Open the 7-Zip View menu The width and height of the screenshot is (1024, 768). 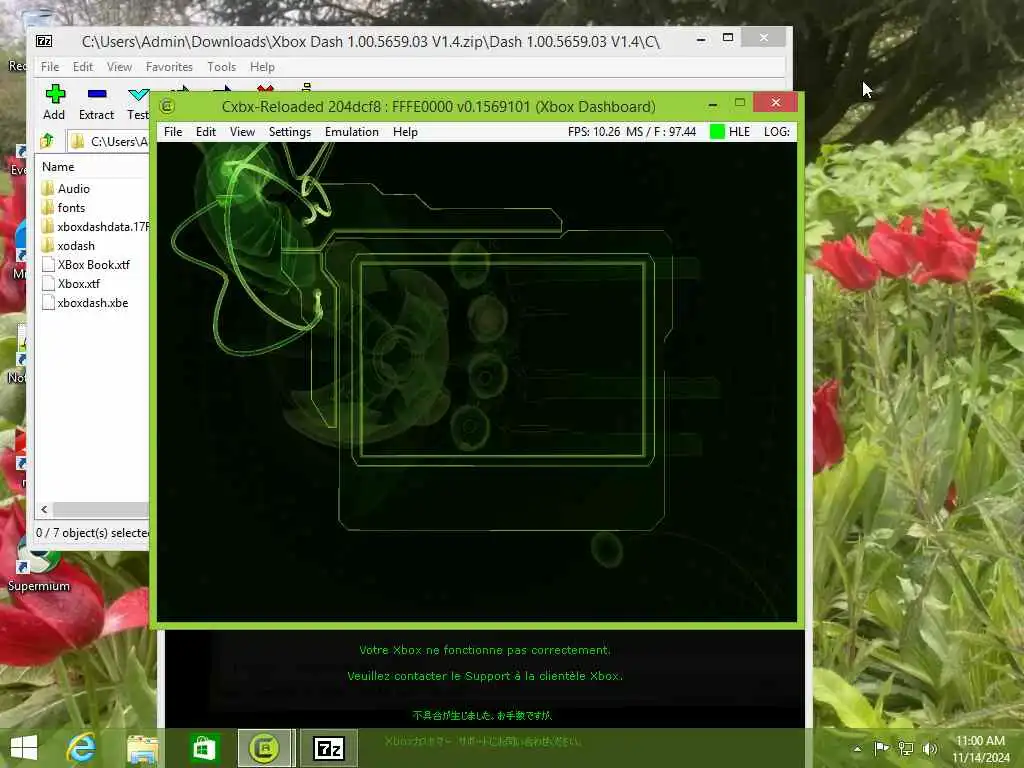point(120,67)
